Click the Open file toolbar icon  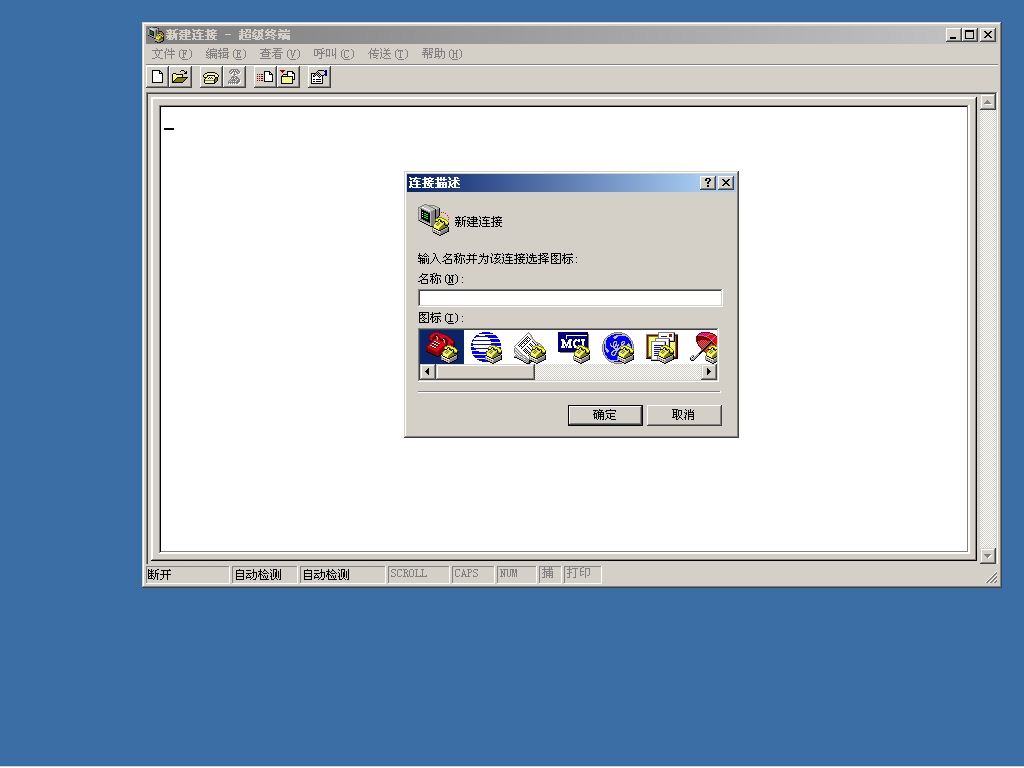coord(180,77)
